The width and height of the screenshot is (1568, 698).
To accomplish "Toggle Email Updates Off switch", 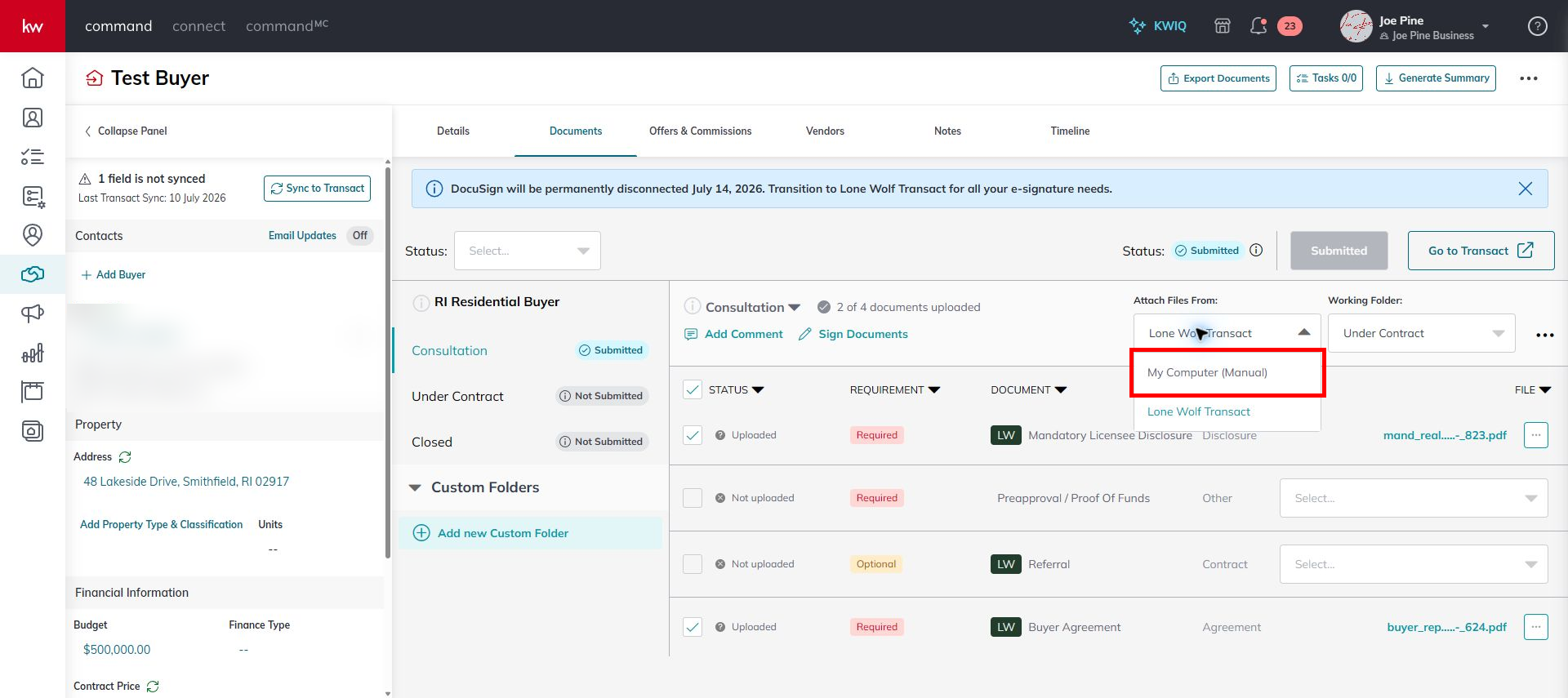I will (x=360, y=235).
